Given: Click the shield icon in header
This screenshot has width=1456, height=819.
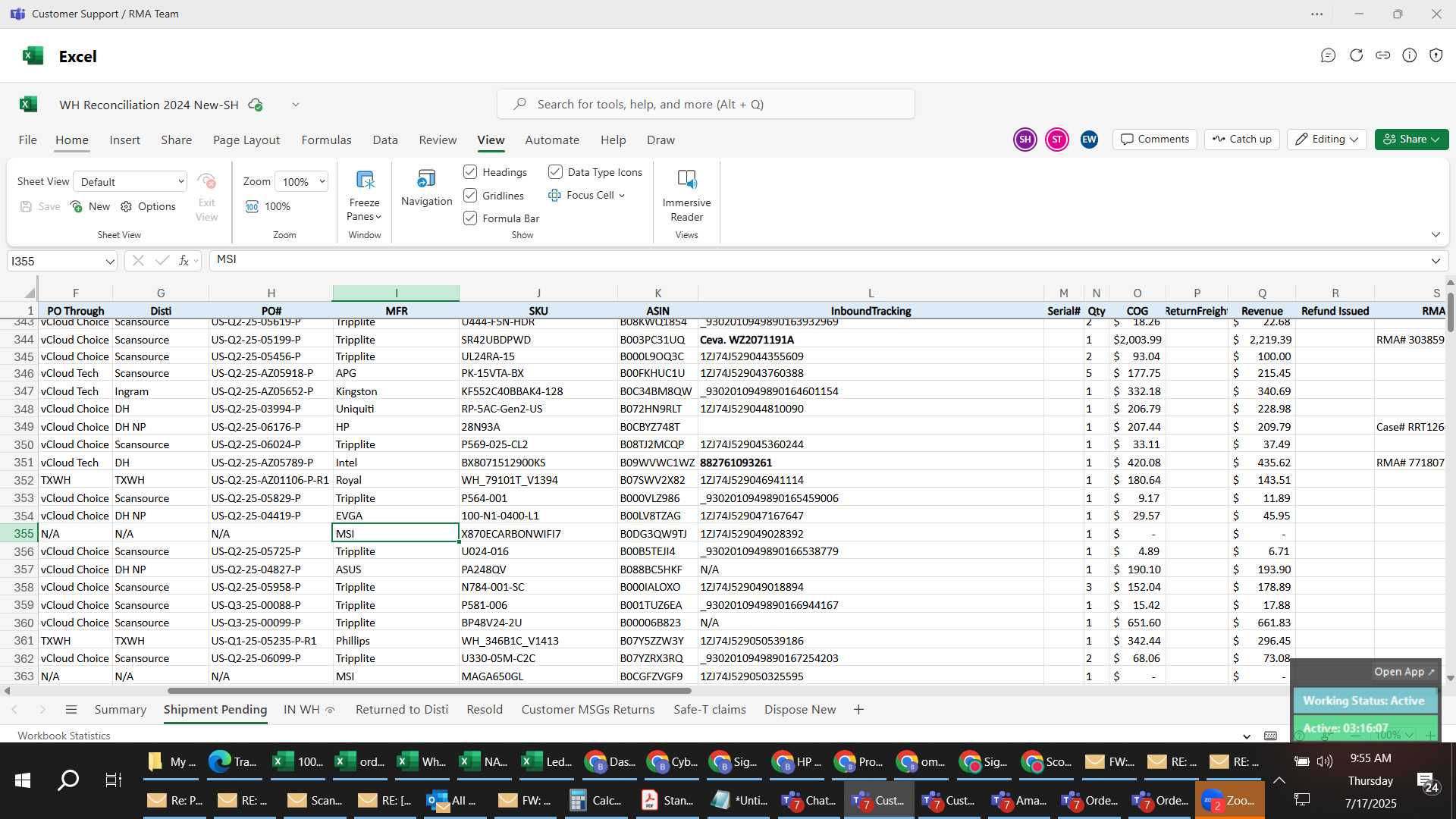Looking at the screenshot, I should click(x=1436, y=55).
